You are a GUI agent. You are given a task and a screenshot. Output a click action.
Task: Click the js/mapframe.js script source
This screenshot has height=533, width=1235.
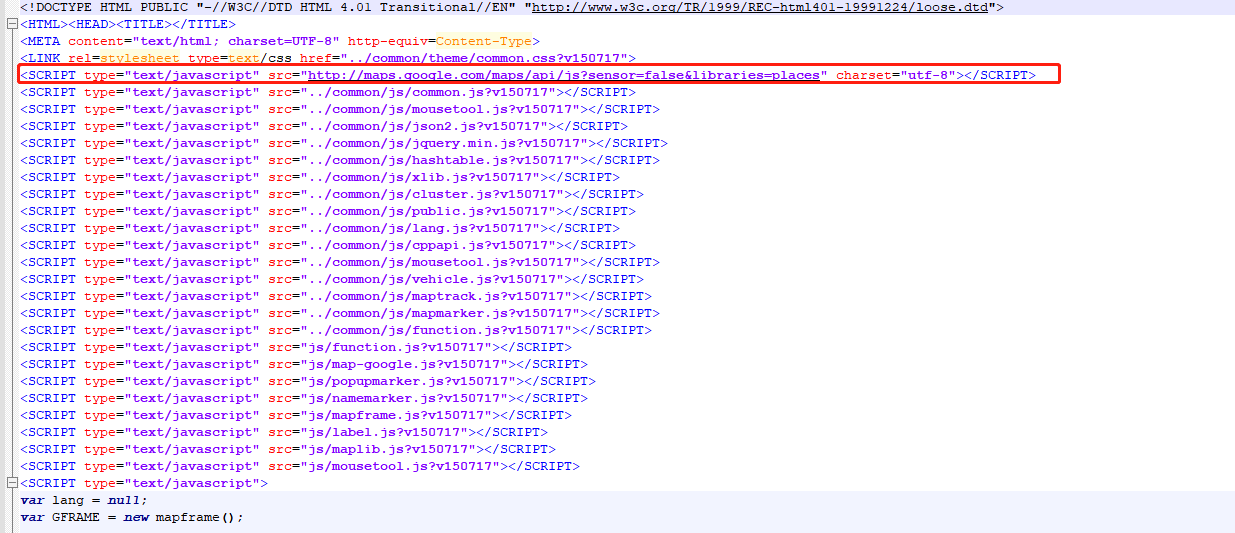click(x=396, y=416)
